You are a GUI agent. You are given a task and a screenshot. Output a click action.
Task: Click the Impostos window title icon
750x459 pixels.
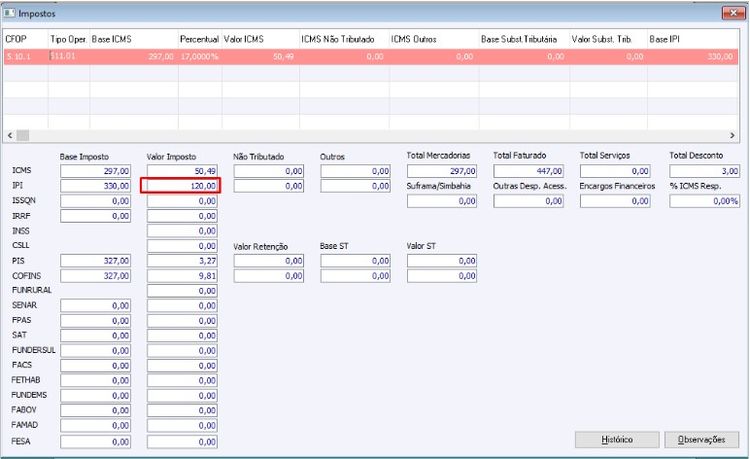click(10, 13)
